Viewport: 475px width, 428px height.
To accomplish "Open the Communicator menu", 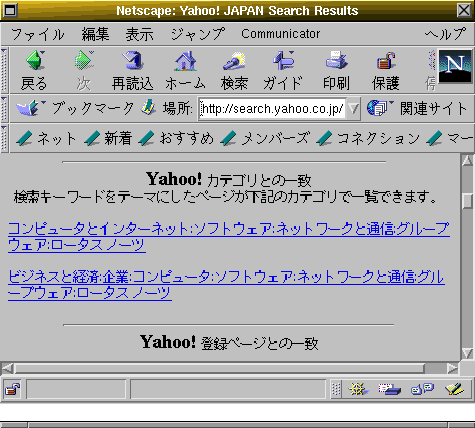I will click(x=281, y=34).
